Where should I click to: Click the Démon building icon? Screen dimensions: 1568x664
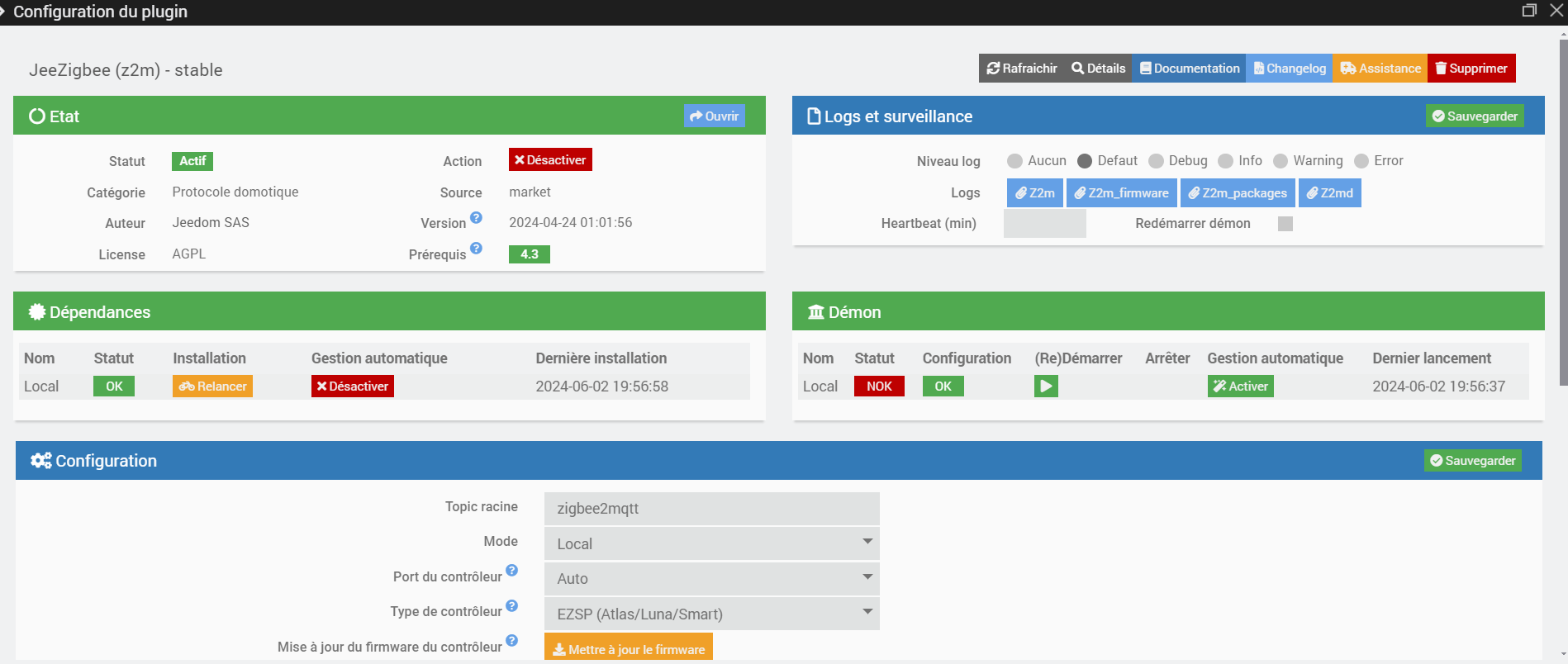pos(816,312)
